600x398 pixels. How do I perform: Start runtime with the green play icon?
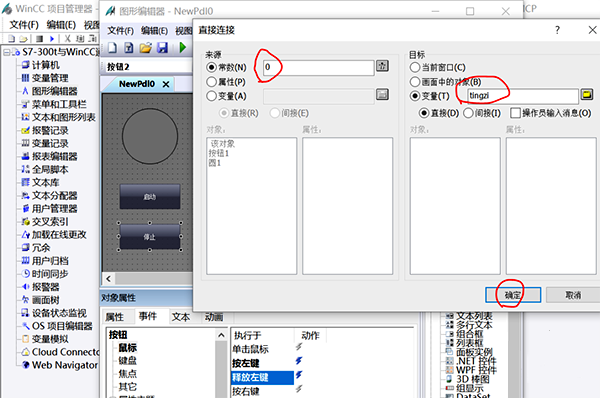coord(183,48)
